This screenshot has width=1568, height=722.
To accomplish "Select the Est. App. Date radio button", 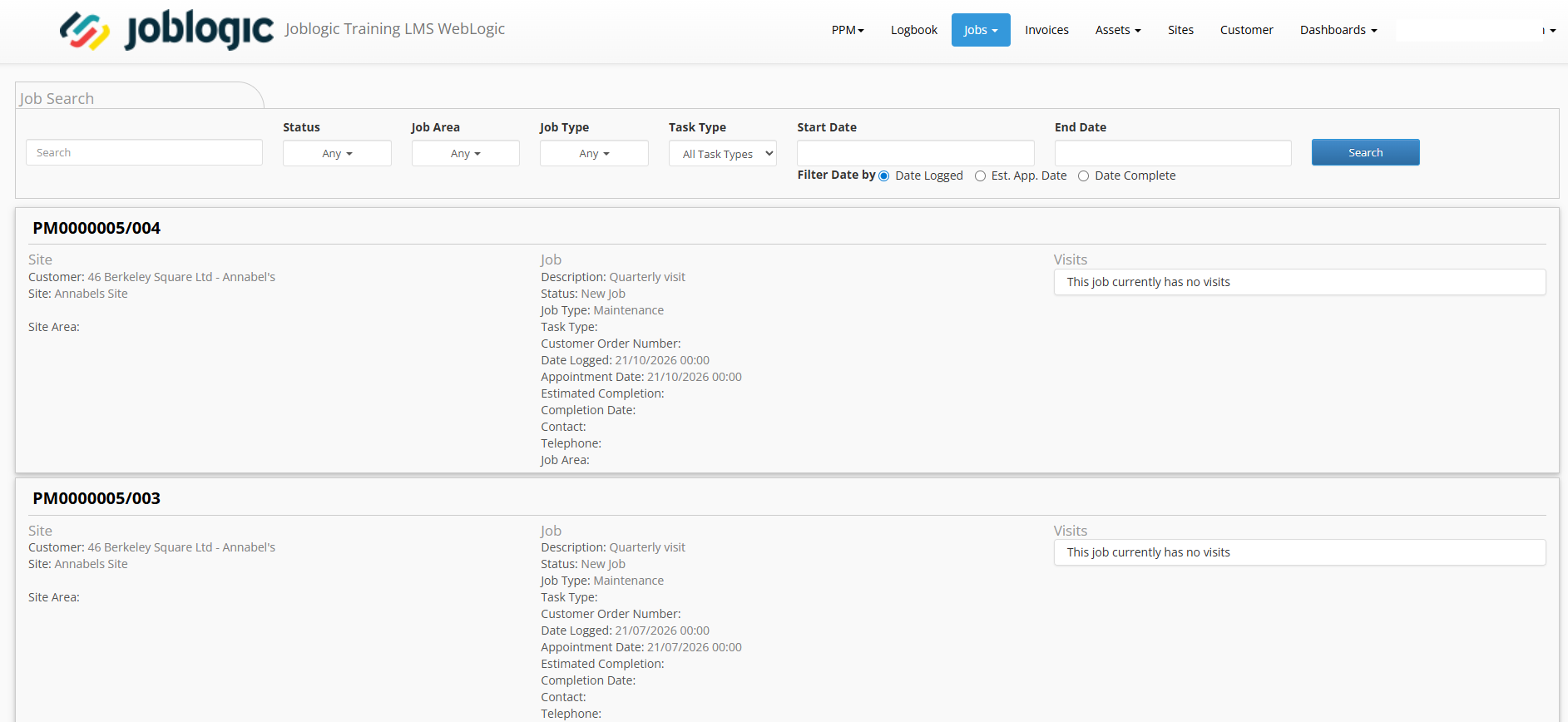I will pos(981,176).
